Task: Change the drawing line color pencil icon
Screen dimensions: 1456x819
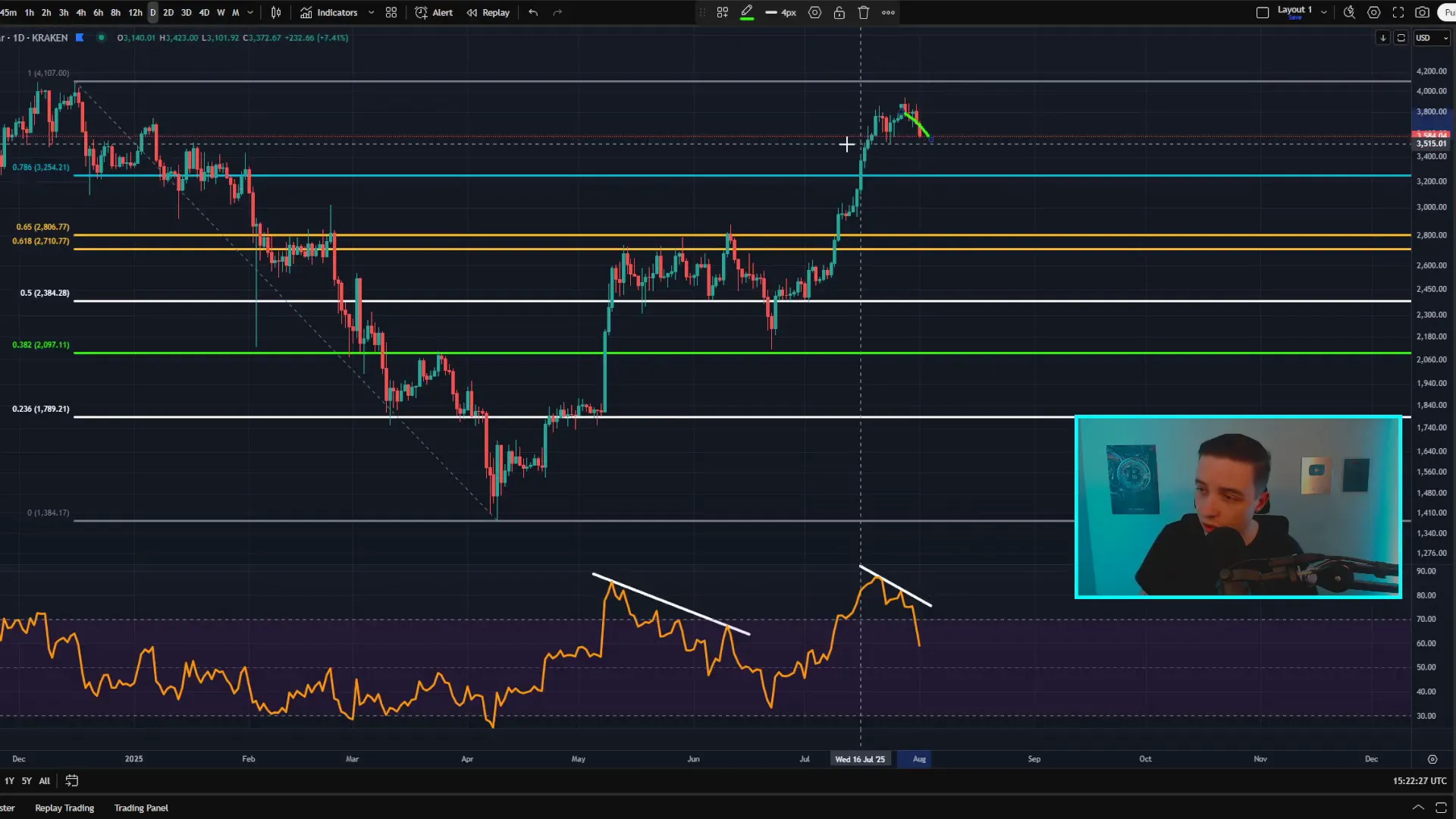Action: pyautogui.click(x=747, y=13)
